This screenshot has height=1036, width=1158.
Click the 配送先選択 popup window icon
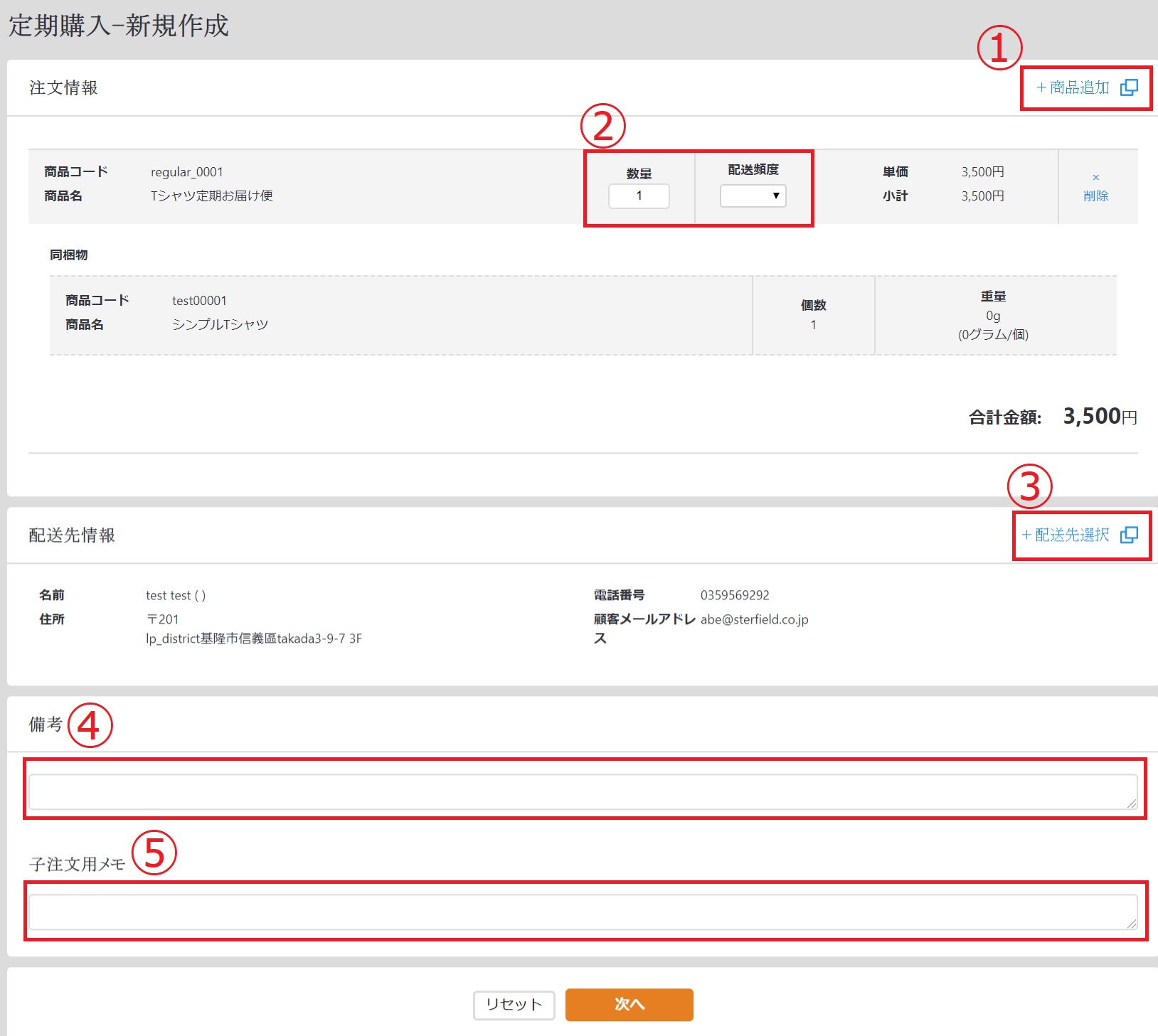(1129, 535)
